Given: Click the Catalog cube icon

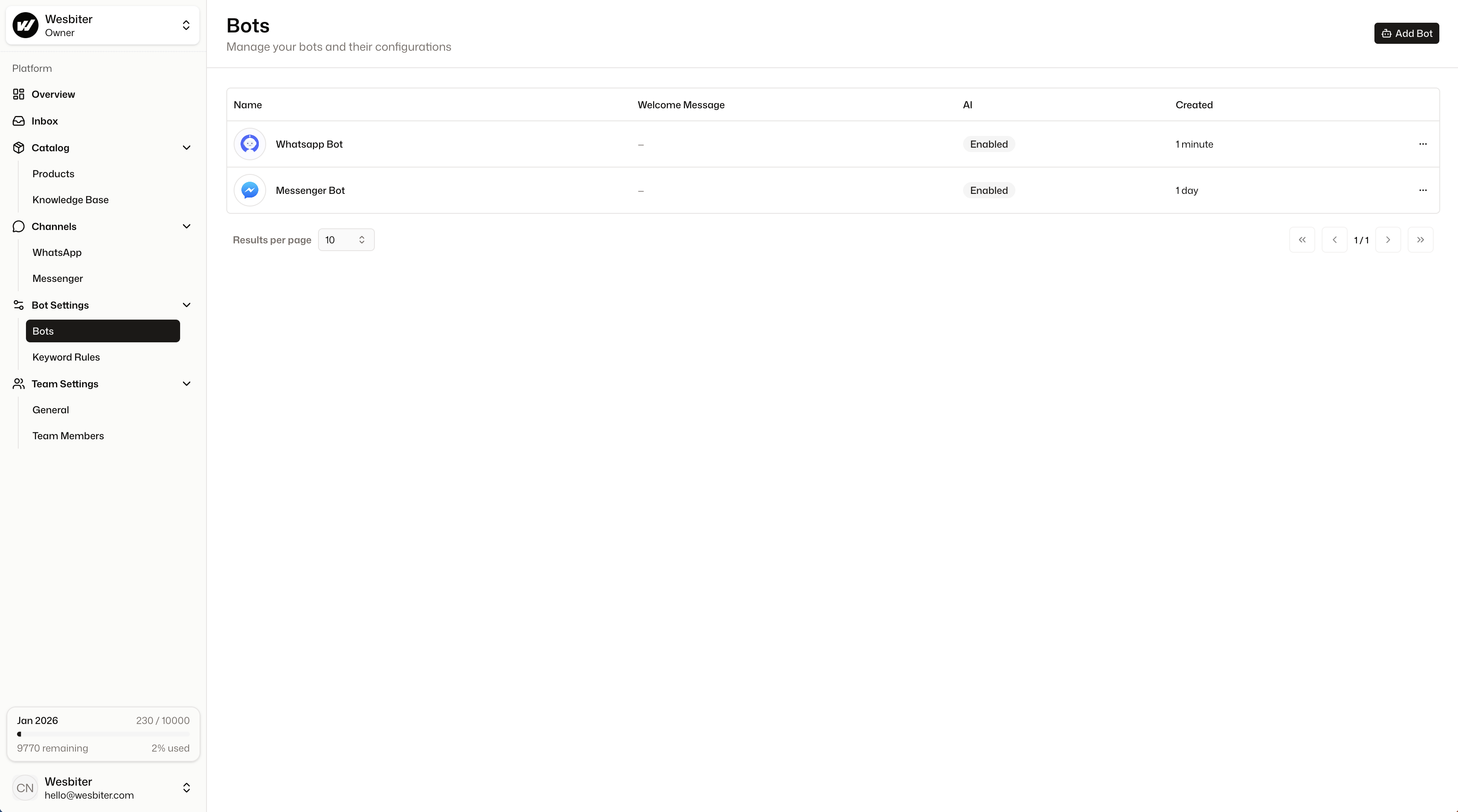Looking at the screenshot, I should pyautogui.click(x=19, y=147).
